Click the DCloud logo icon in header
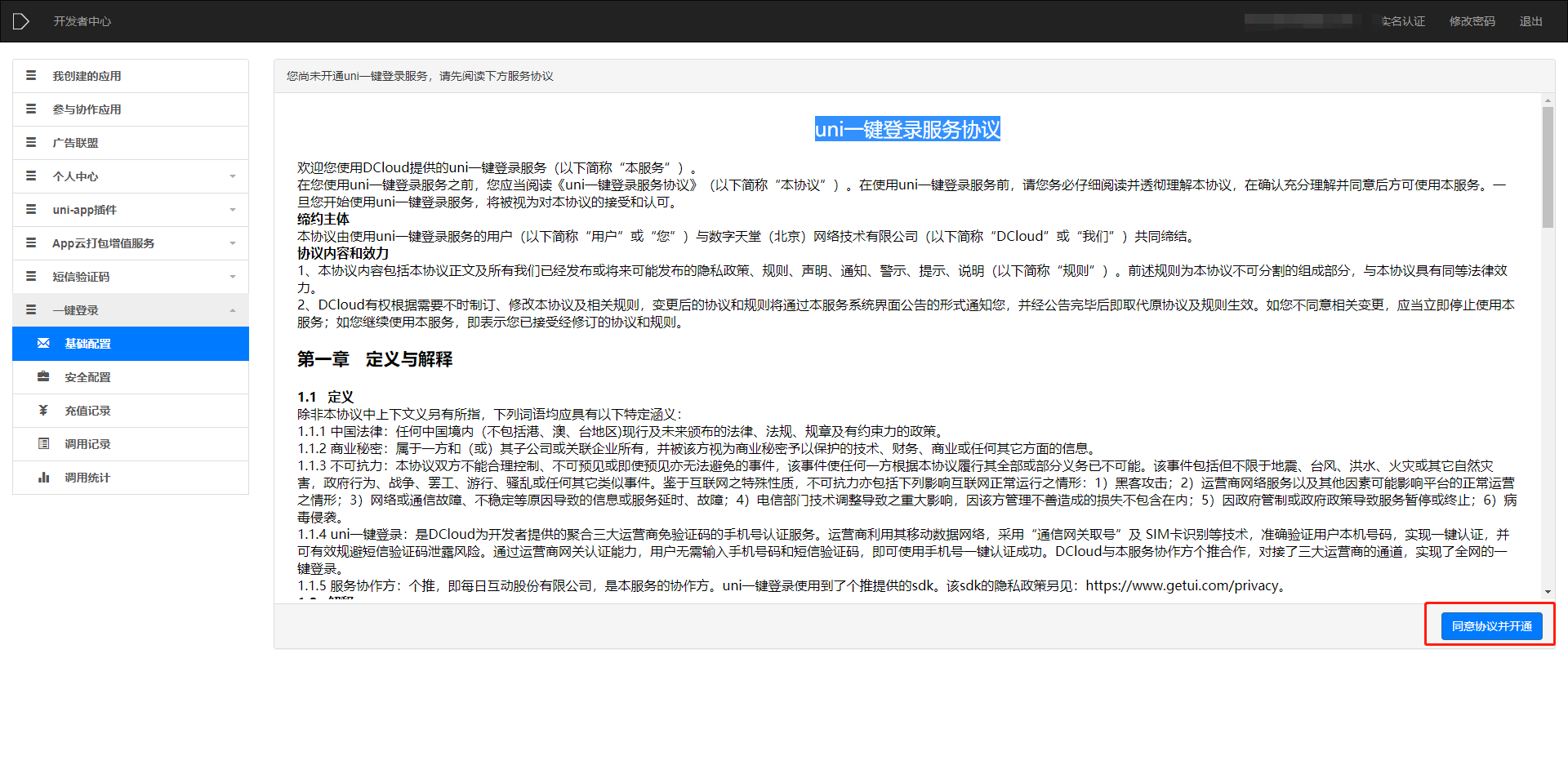Image resolution: width=1568 pixels, height=765 pixels. point(21,21)
